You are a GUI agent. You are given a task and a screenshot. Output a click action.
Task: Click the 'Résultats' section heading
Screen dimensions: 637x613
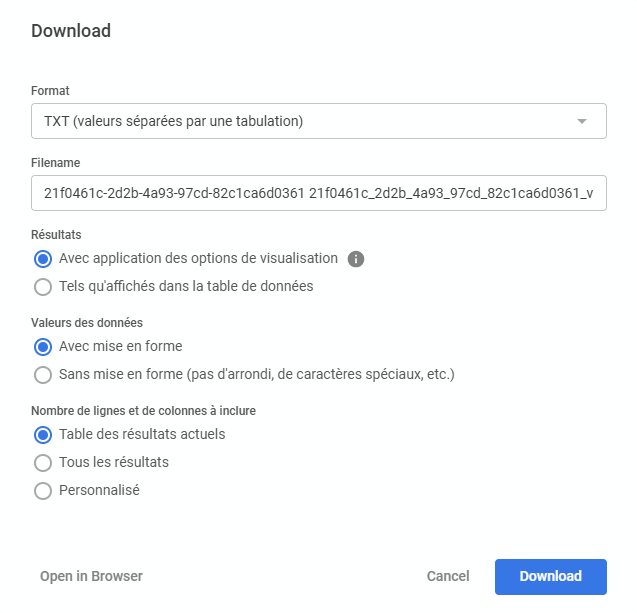(56, 234)
